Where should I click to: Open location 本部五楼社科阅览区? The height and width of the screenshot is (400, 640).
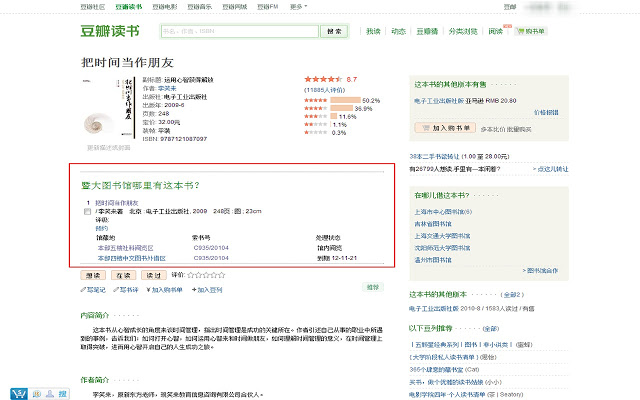(x=125, y=248)
